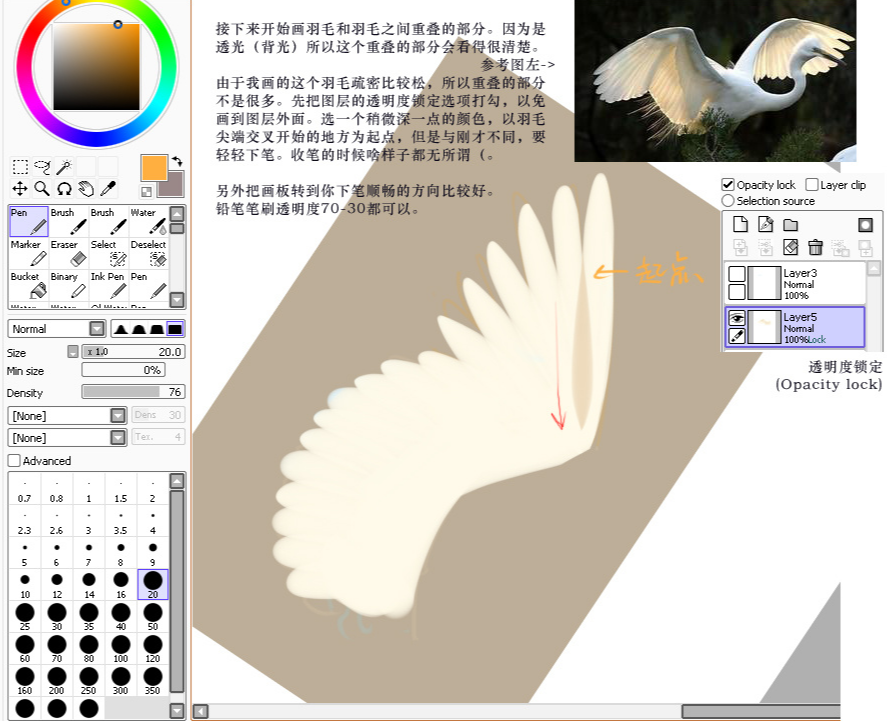Select the Eraser tool
The height and width of the screenshot is (721, 887).
[66, 253]
